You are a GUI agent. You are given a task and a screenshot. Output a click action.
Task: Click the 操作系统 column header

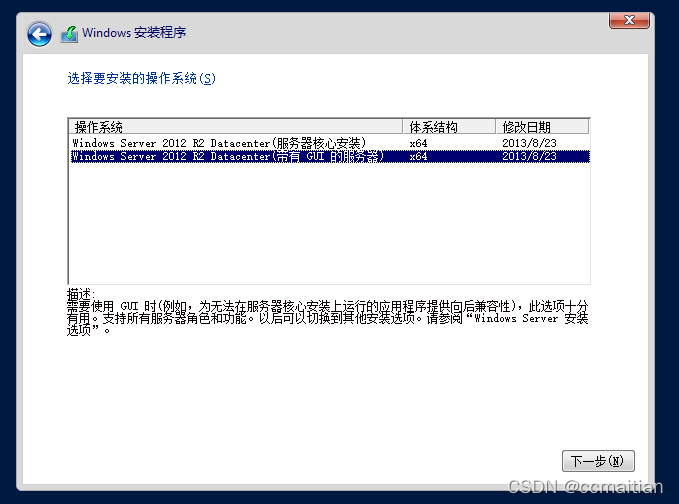pos(236,127)
